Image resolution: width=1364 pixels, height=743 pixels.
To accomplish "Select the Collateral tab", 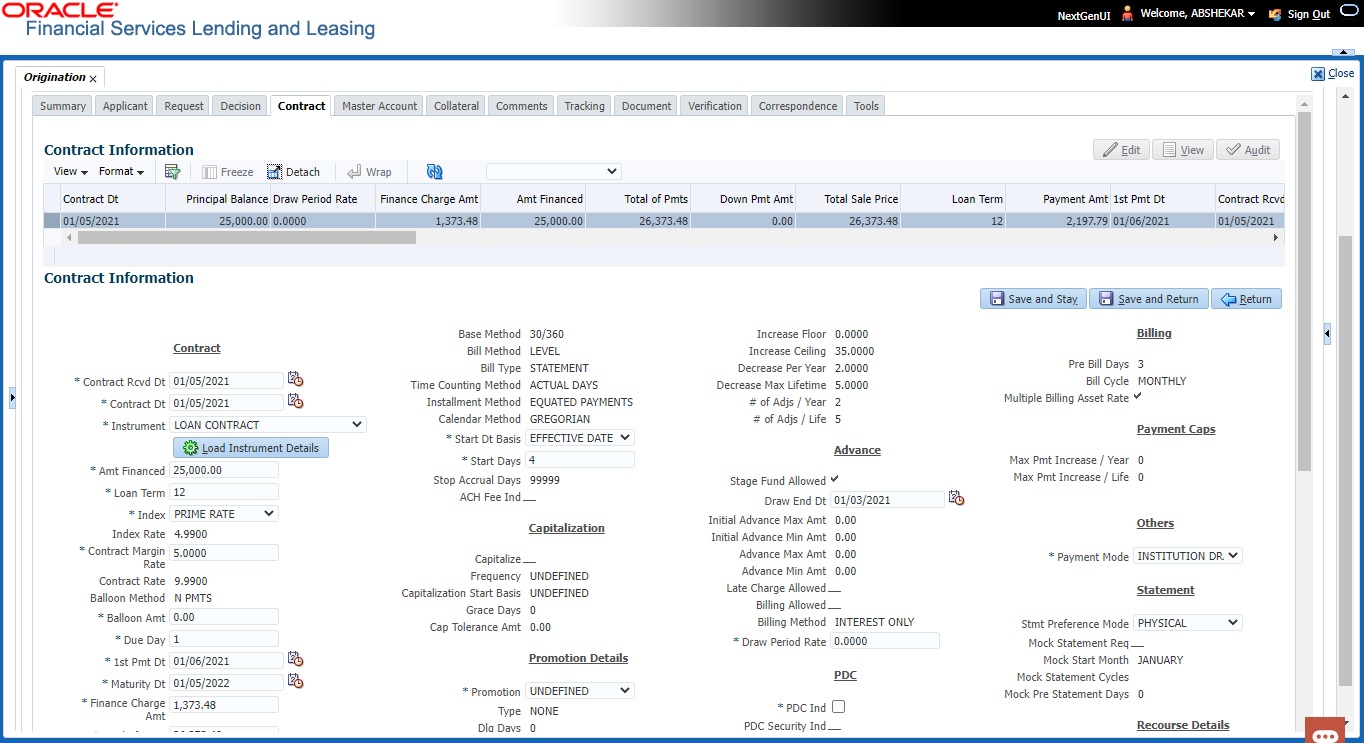I will (457, 106).
